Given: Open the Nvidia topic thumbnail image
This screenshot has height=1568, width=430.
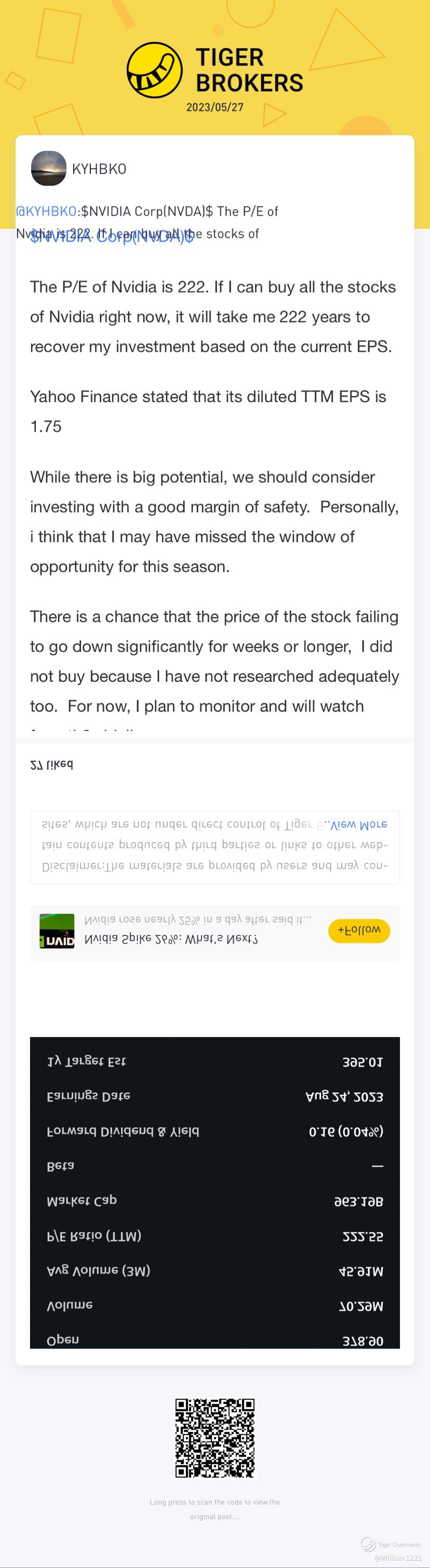Looking at the screenshot, I should (57, 931).
